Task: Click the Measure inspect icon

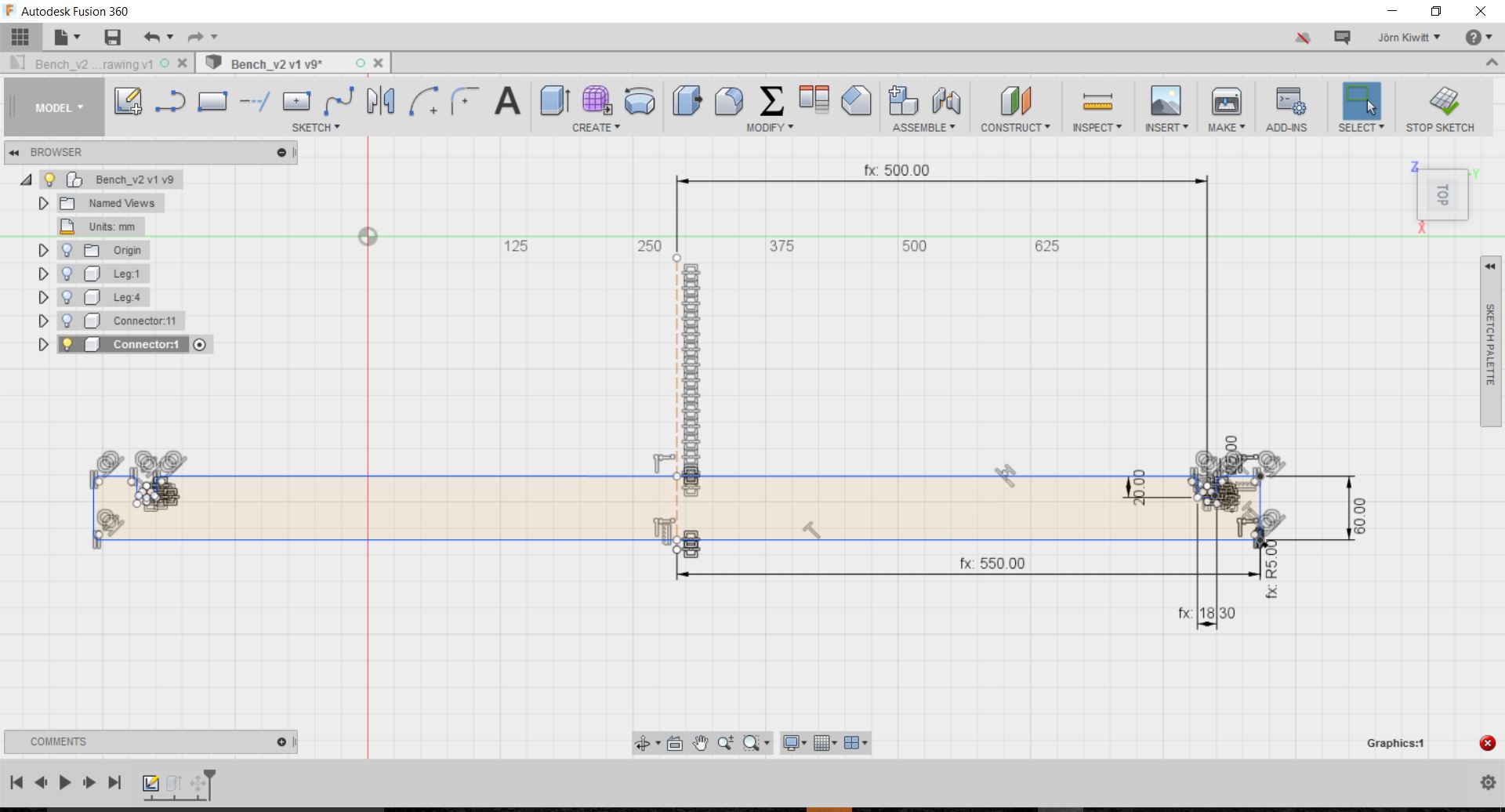Action: coord(1097,101)
